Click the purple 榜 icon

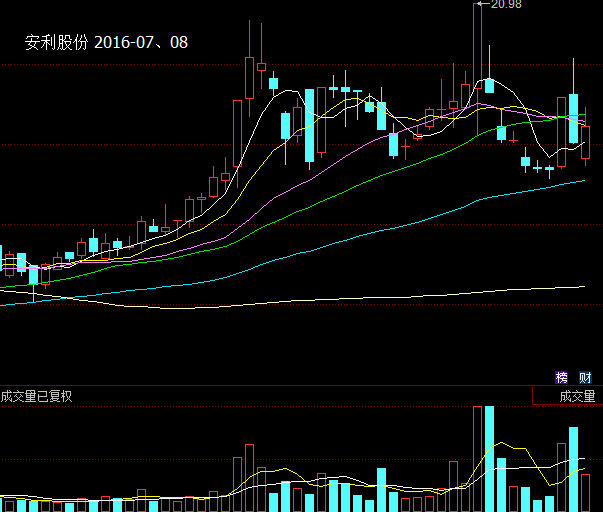point(561,377)
